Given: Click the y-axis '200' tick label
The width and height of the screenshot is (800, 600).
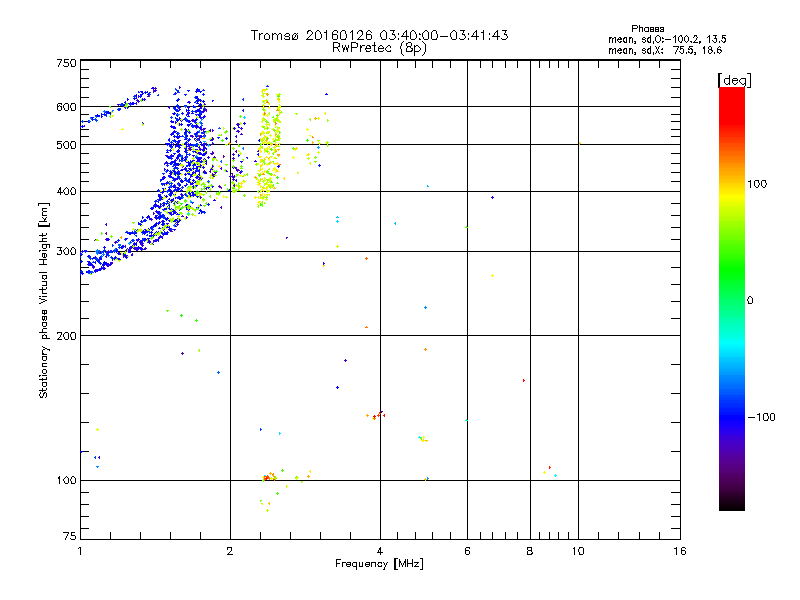Looking at the screenshot, I should pos(66,336).
